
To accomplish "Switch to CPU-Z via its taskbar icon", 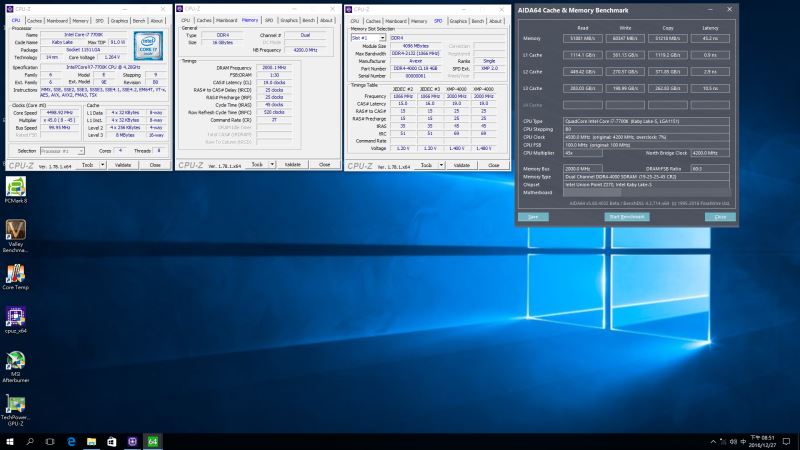I will click(x=132, y=441).
